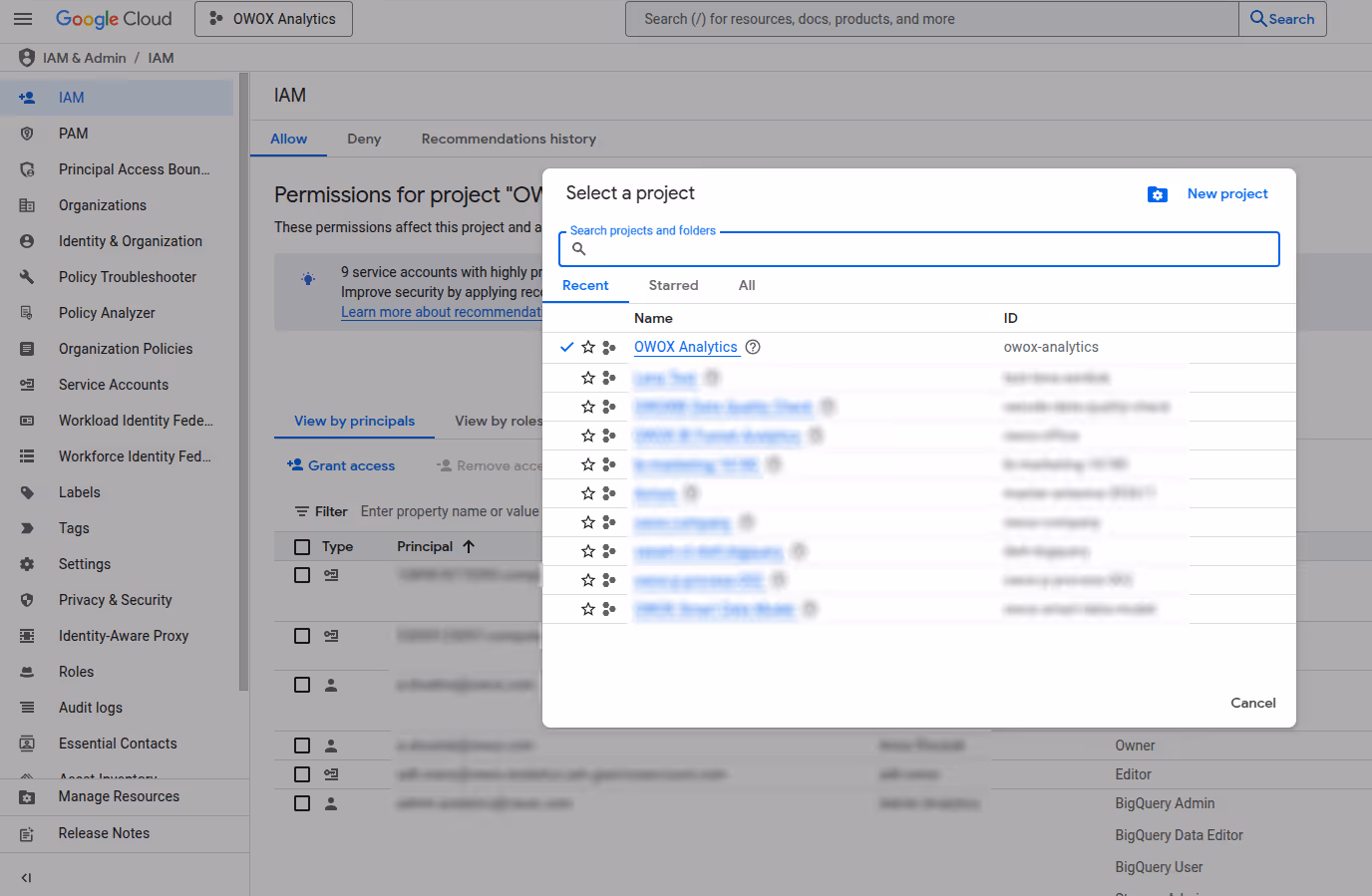Open Identity-Aware Proxy sidebar item

pos(117,636)
